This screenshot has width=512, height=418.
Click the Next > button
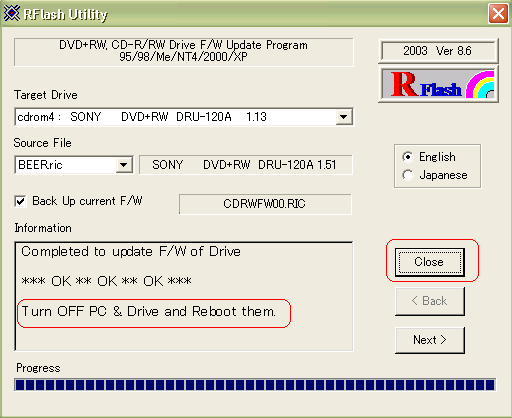pyautogui.click(x=430, y=340)
